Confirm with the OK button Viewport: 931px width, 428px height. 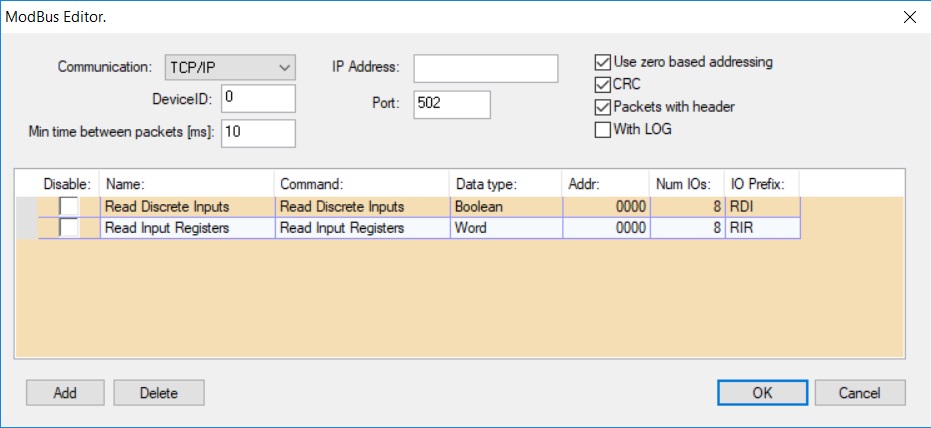pyautogui.click(x=762, y=392)
